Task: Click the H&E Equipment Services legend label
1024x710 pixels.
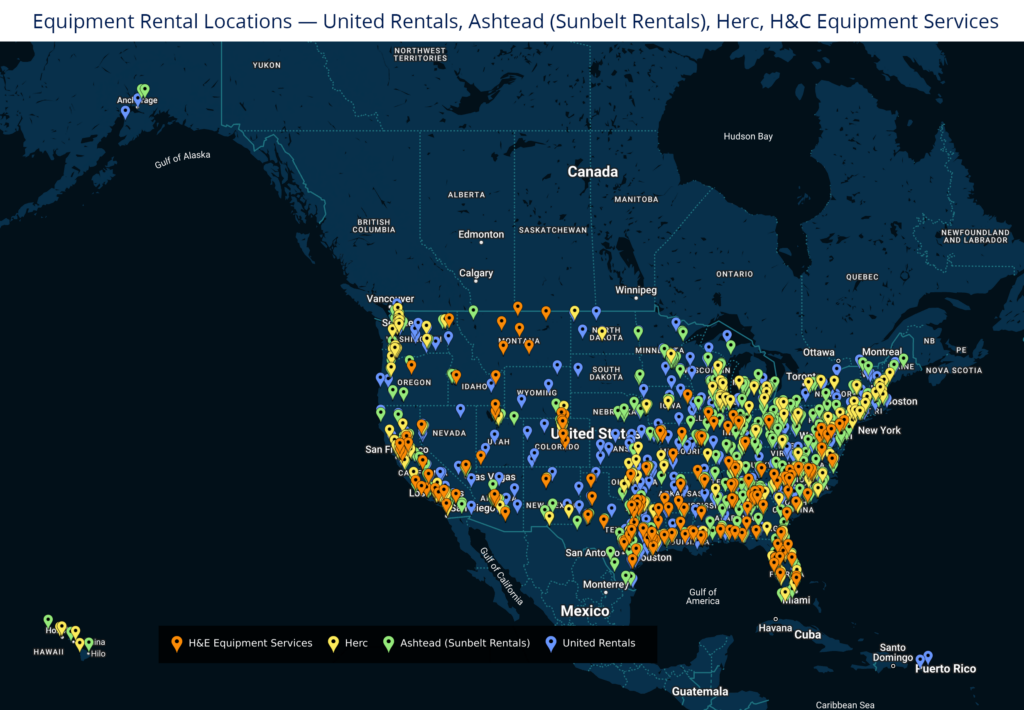Action: coord(250,643)
